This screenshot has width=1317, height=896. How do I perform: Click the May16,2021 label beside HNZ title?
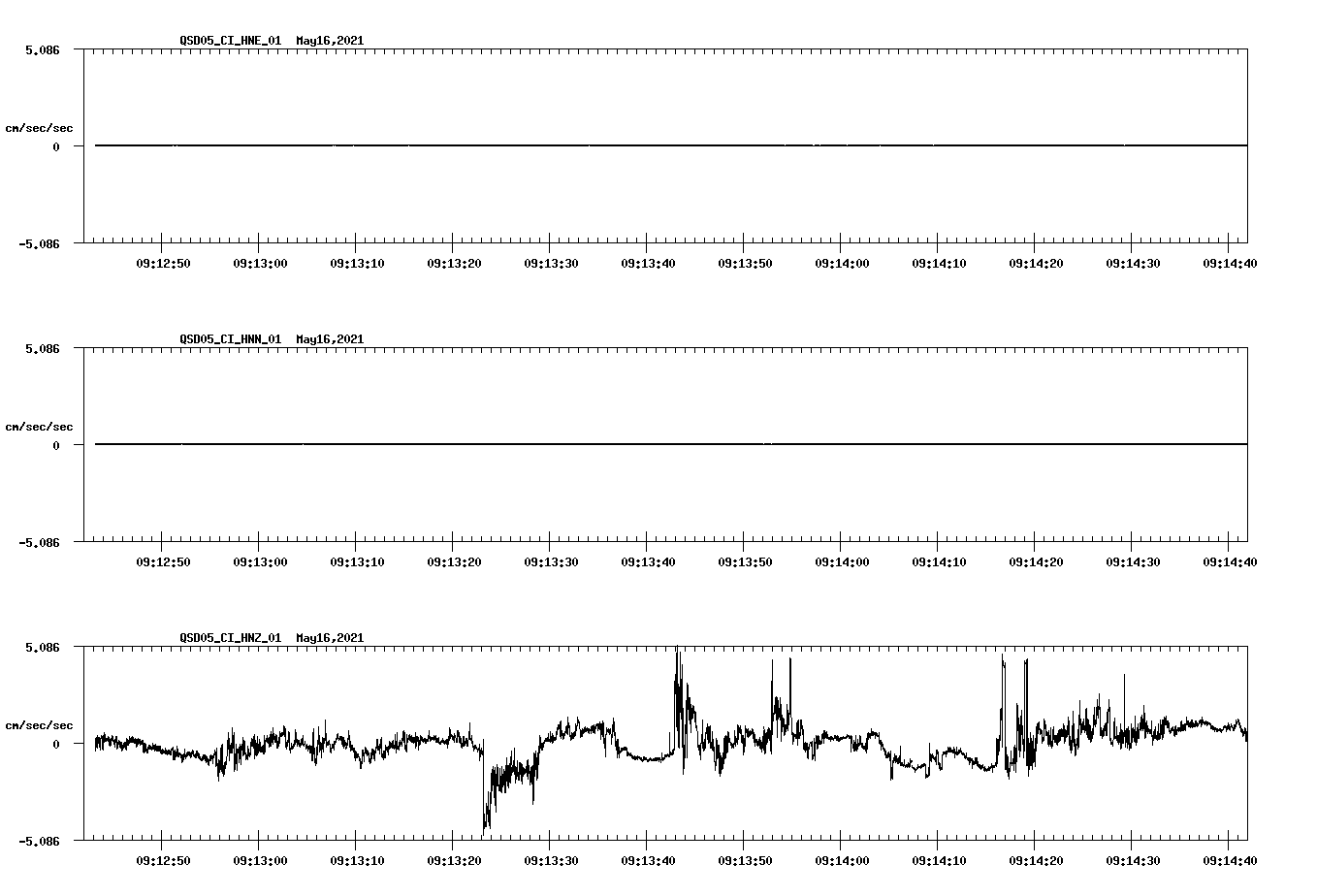(x=328, y=638)
